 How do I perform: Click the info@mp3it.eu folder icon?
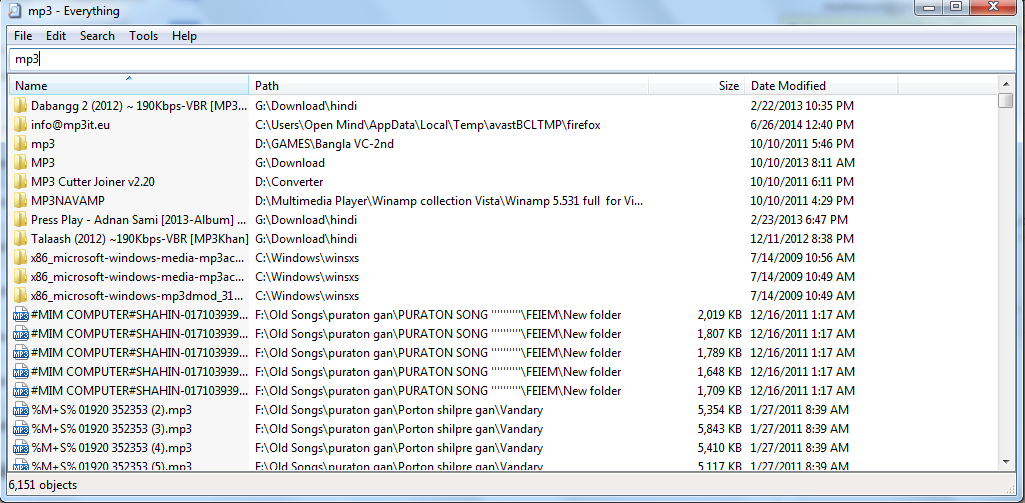coord(20,124)
